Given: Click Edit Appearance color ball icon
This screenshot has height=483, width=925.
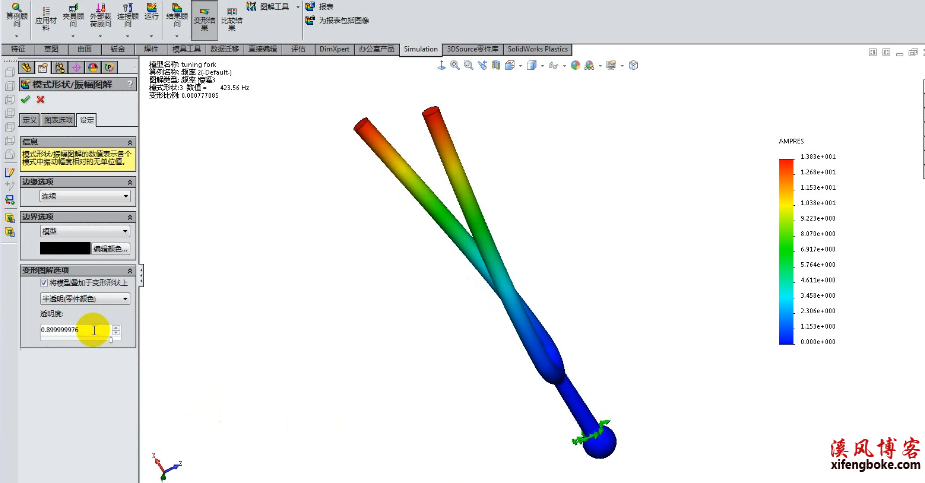Looking at the screenshot, I should [x=575, y=65].
